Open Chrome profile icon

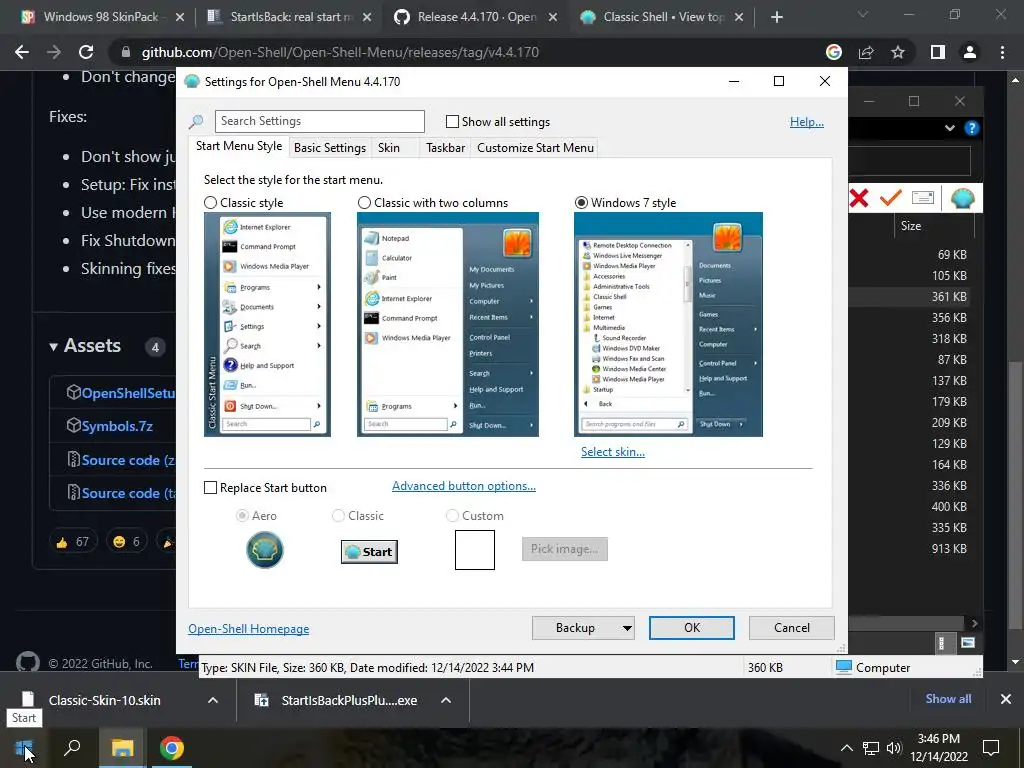coord(970,52)
